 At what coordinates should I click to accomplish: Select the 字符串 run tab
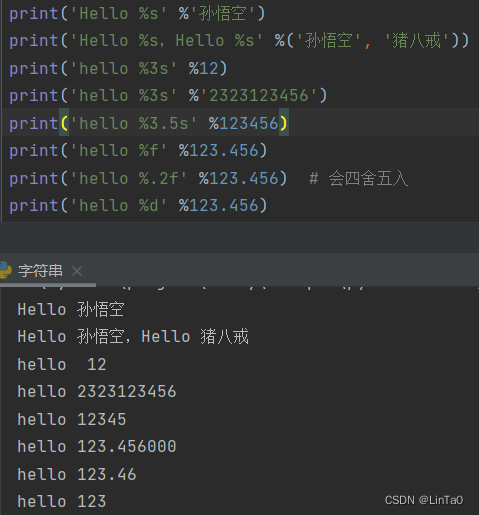tap(40, 271)
